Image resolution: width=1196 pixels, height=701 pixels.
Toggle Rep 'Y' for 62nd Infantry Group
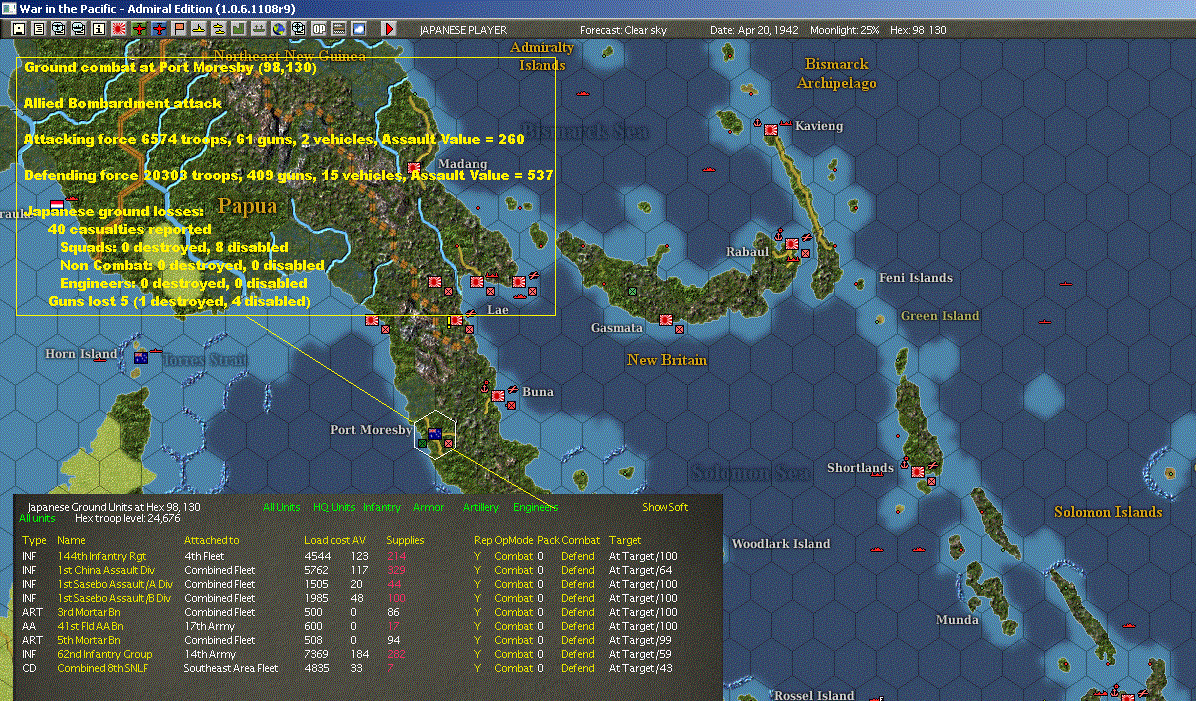[x=477, y=654]
